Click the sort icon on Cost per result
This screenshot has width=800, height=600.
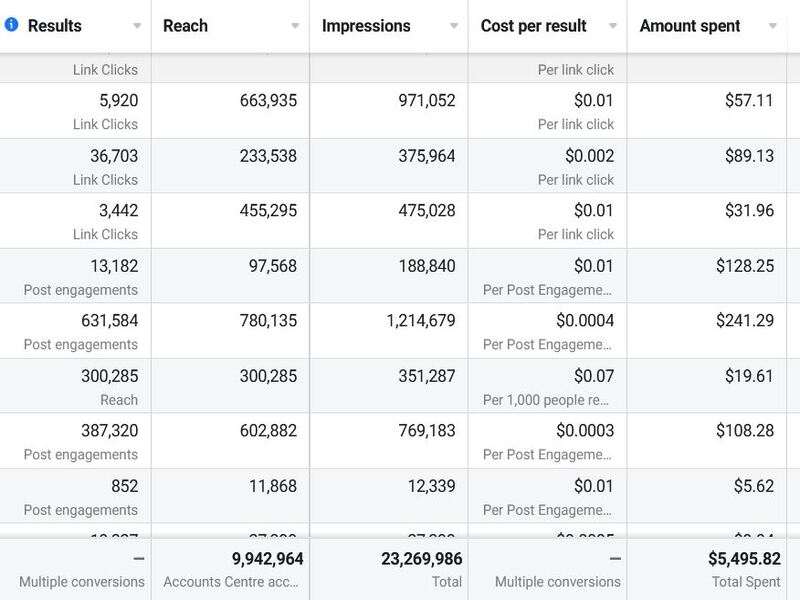pyautogui.click(x=613, y=26)
